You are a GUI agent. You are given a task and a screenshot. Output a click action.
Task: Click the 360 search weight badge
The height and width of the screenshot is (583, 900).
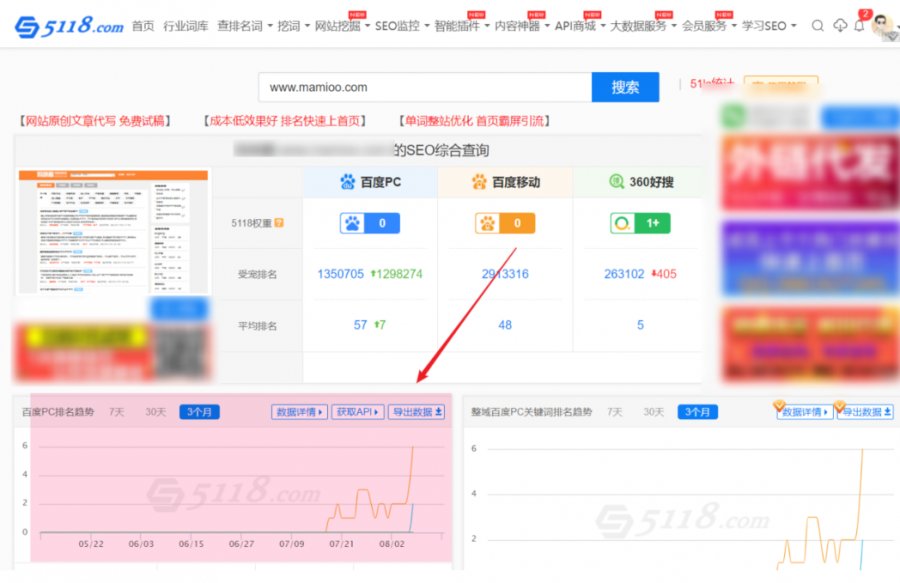coord(640,223)
